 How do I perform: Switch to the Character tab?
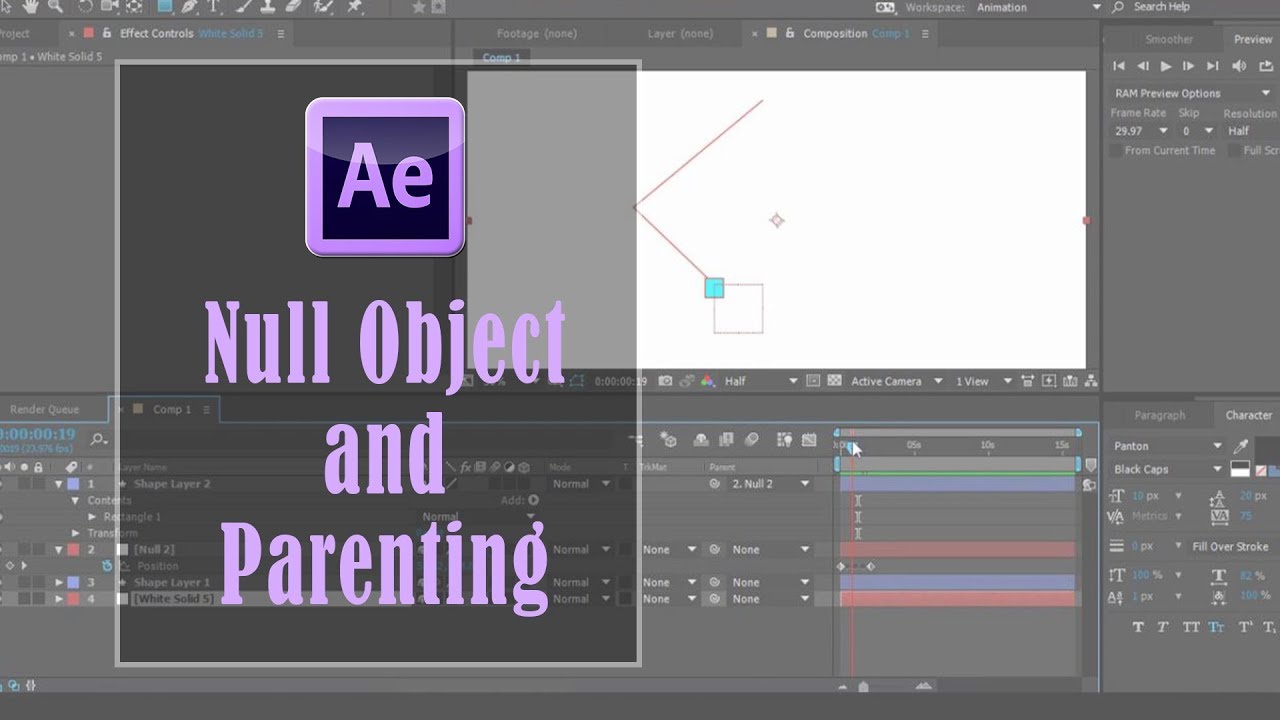click(1249, 415)
